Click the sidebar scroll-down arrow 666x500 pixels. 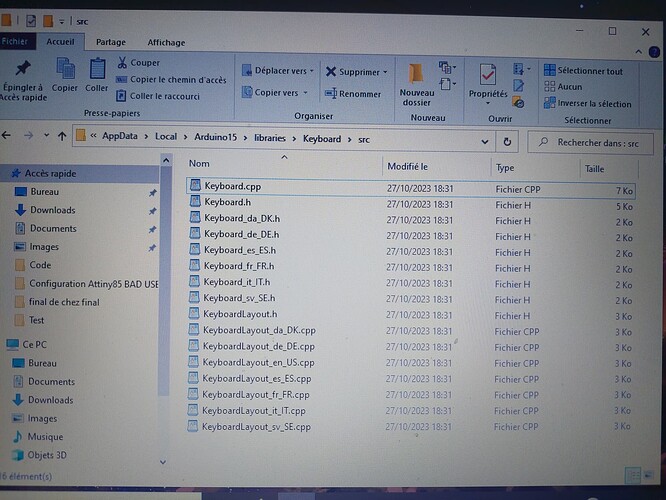pos(163,462)
